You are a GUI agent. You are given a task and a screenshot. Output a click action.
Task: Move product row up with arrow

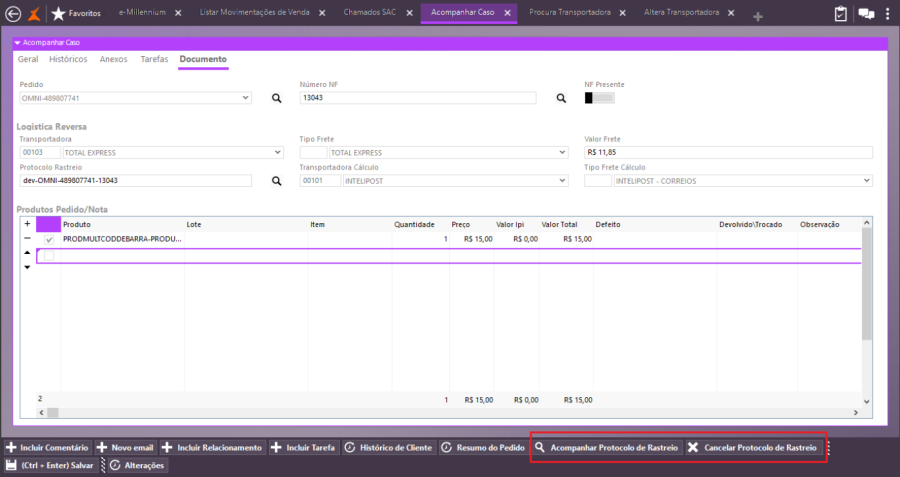(27, 253)
